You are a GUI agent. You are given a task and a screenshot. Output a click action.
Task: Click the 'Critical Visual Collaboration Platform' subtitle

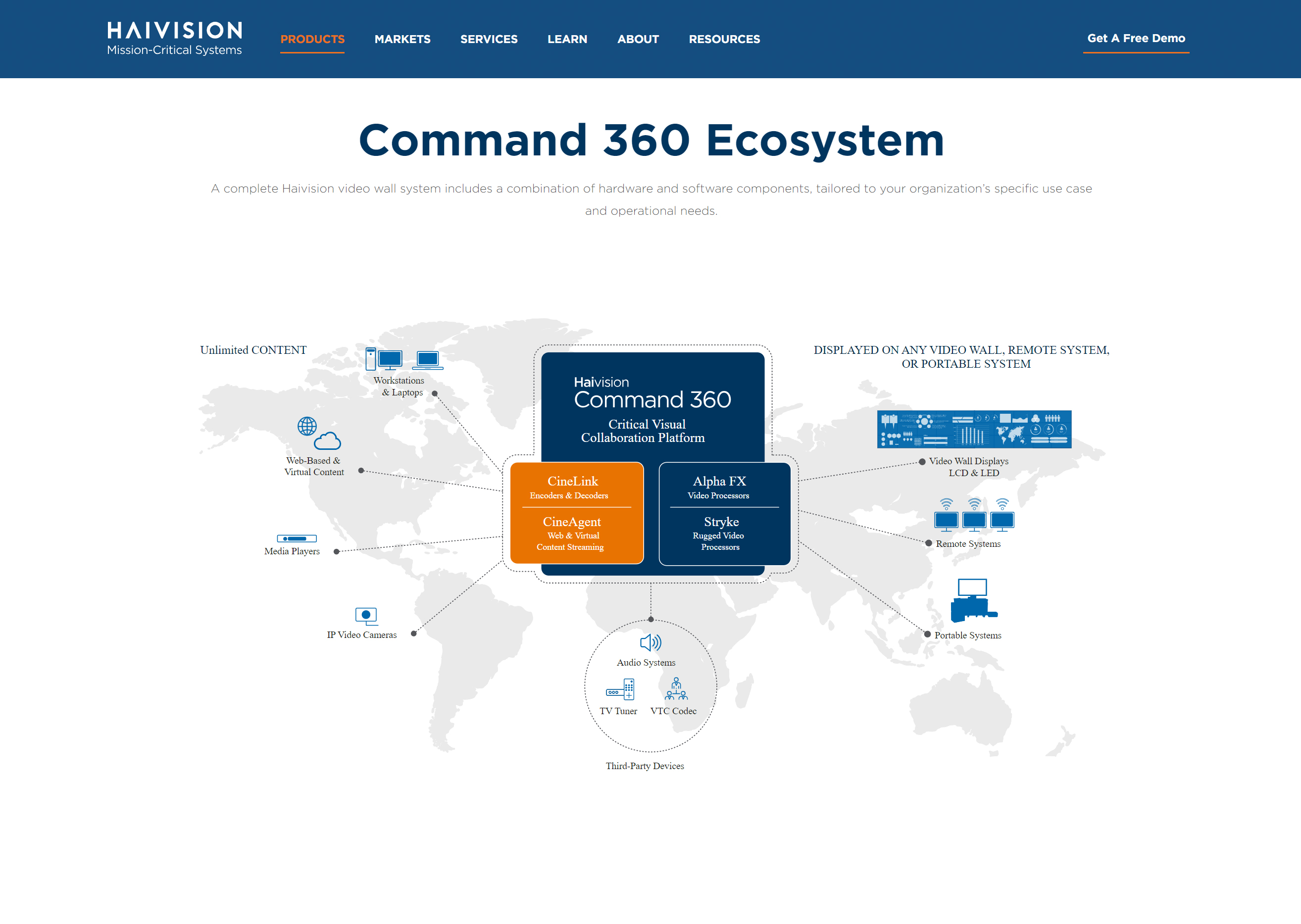coord(643,431)
